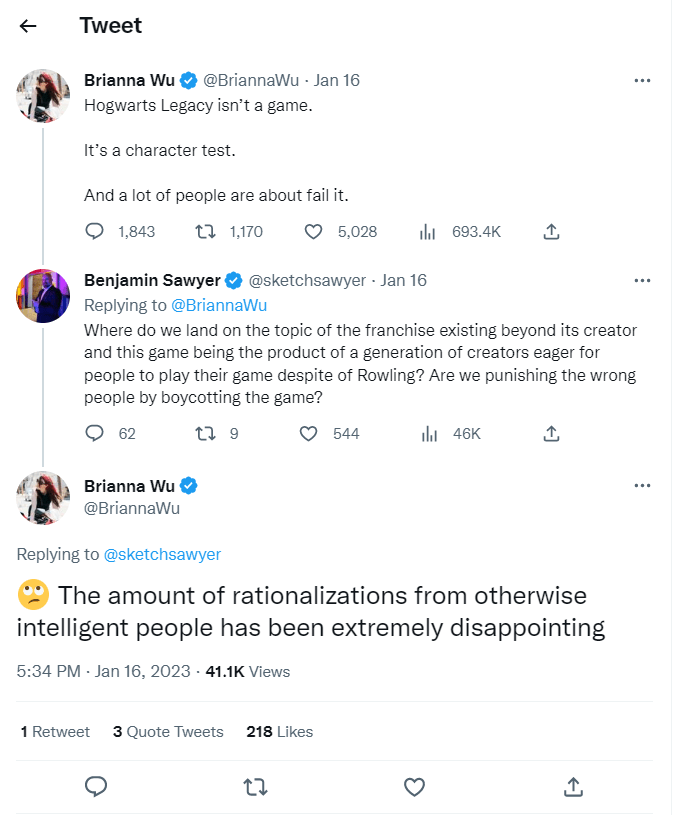
Task: Like the main tweet with the heart icon
Action: pos(414,787)
